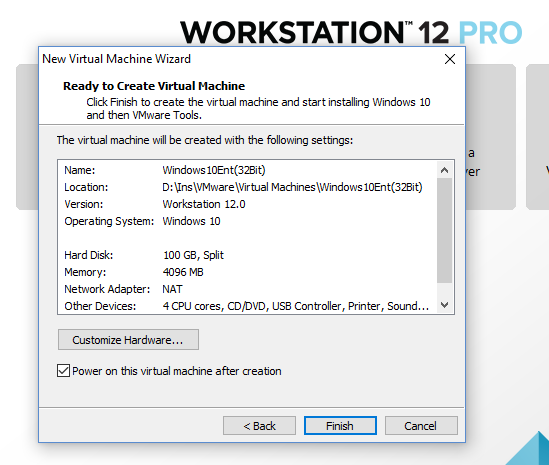This screenshot has width=549, height=465.
Task: Click the settings list scroll up arrow
Action: (x=445, y=170)
